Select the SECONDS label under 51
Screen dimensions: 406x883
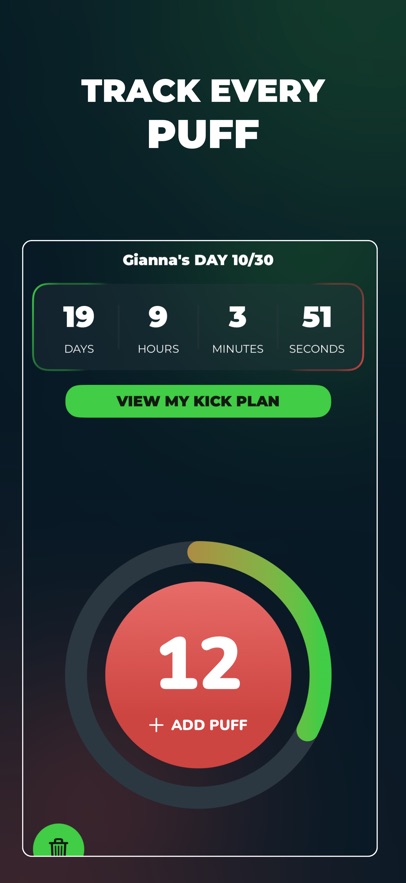click(x=317, y=349)
